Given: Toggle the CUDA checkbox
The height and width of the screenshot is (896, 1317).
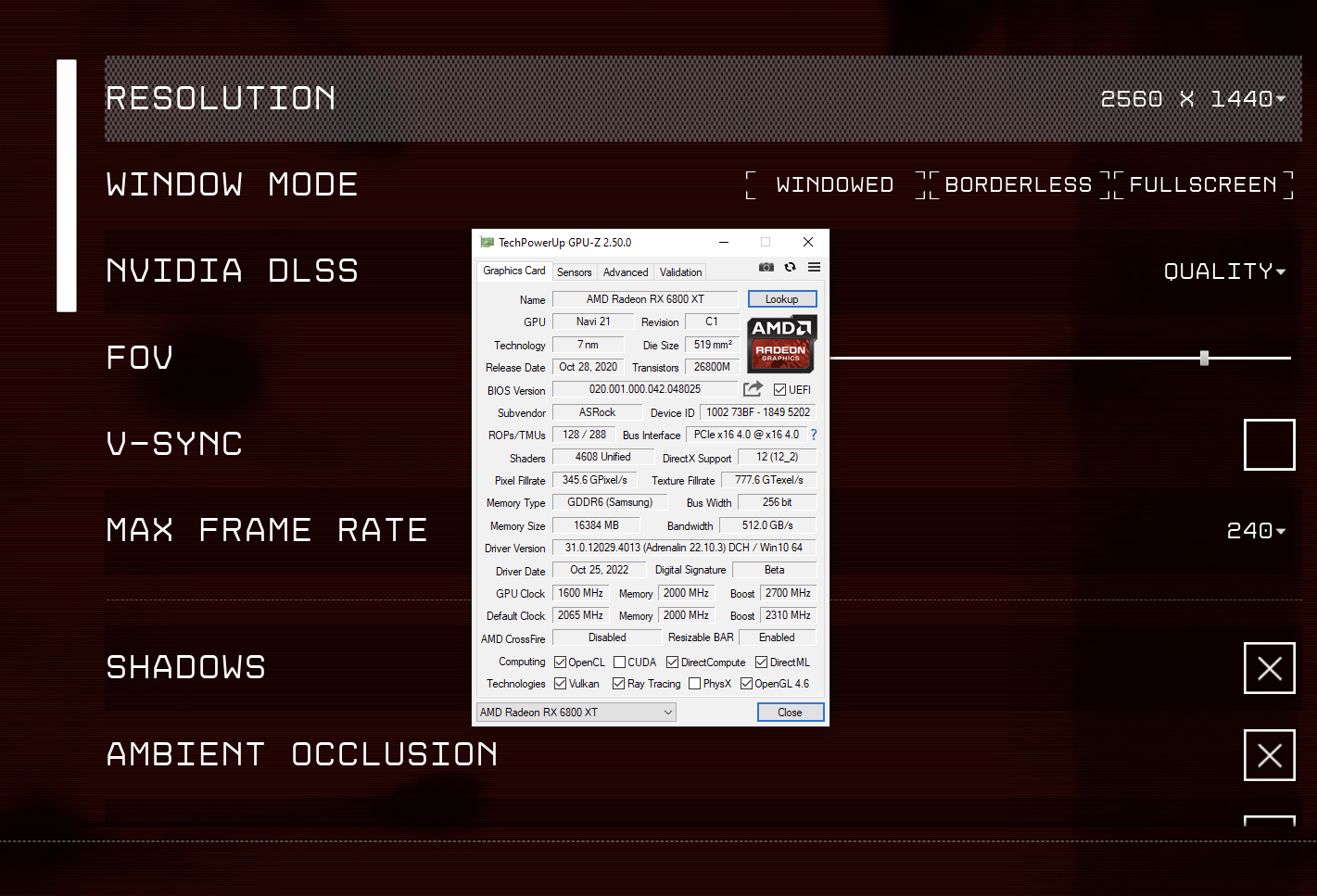Looking at the screenshot, I should pos(619,663).
